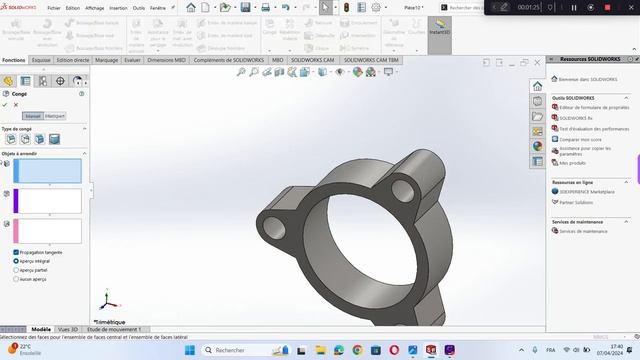This screenshot has height=360, width=640.
Task: Open a file with the Open icon
Action: pos(224,7)
